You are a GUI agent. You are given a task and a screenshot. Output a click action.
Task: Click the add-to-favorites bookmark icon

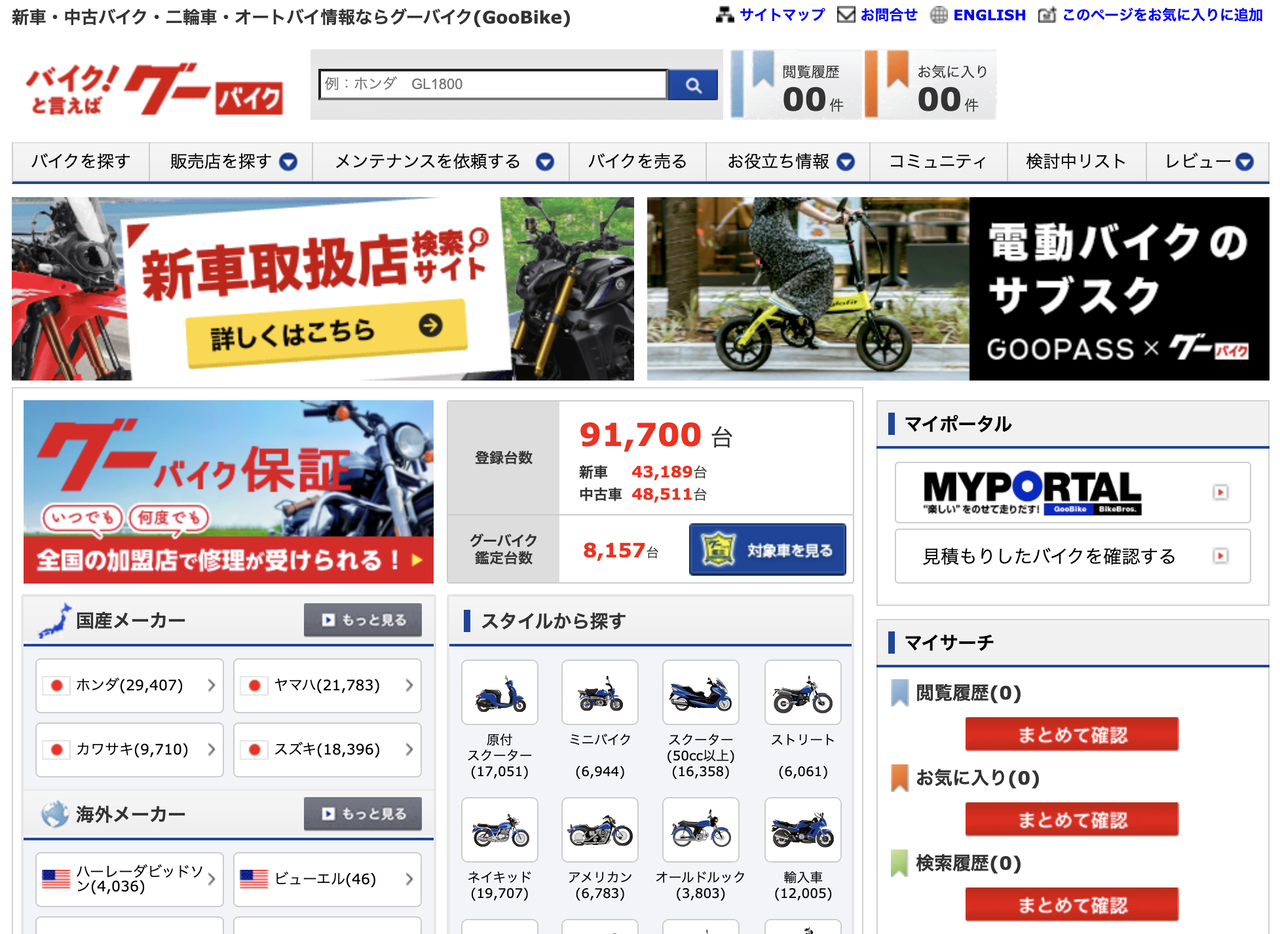click(x=1047, y=15)
